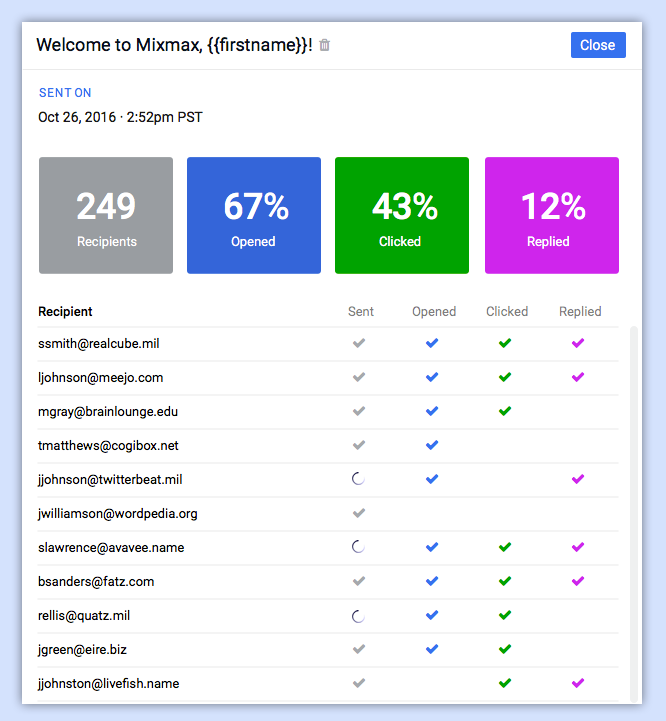
Task: Click the trash delete icon beside title
Action: coord(324,45)
